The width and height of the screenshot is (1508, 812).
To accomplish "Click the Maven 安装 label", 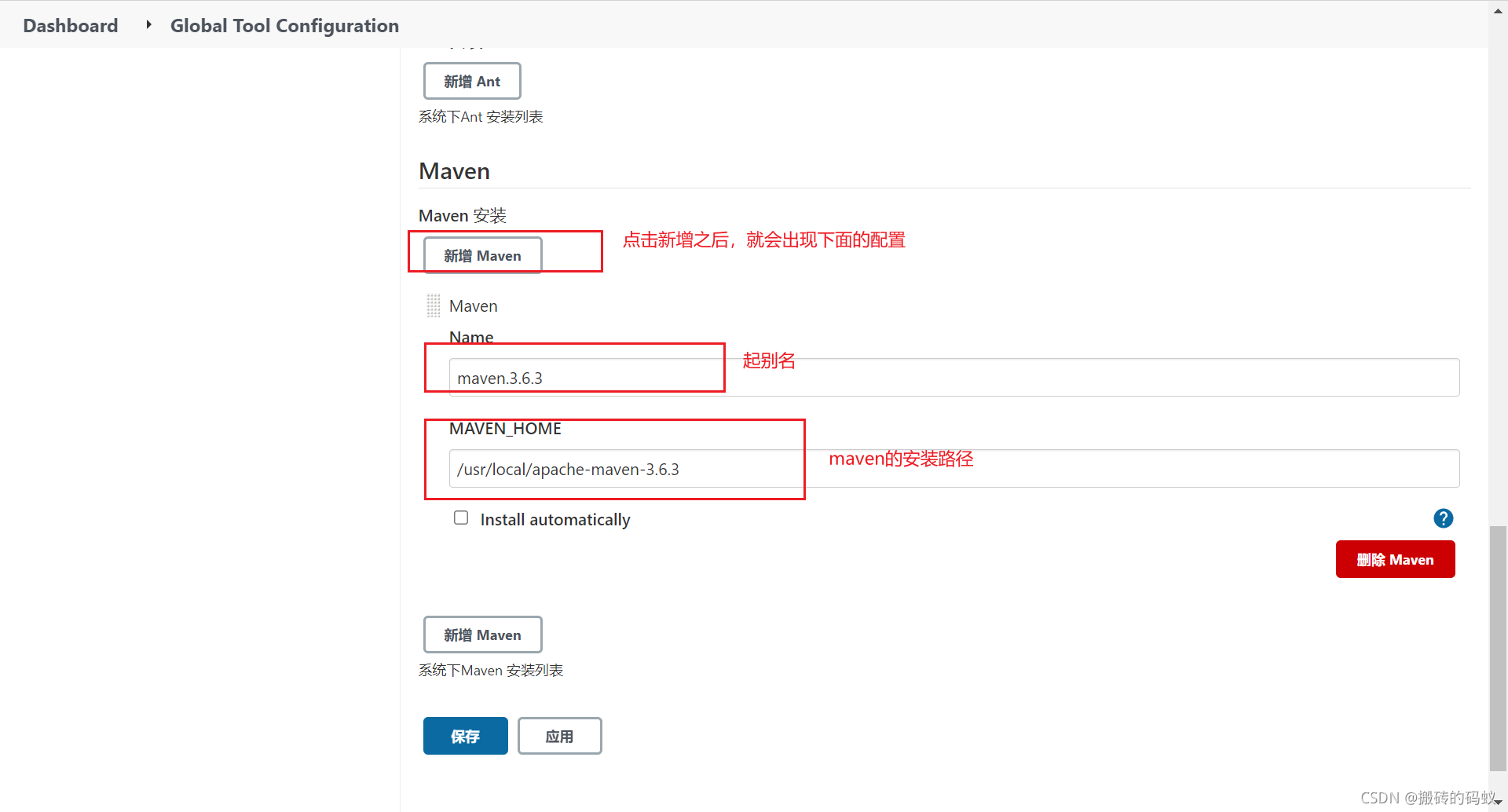I will coord(463,215).
